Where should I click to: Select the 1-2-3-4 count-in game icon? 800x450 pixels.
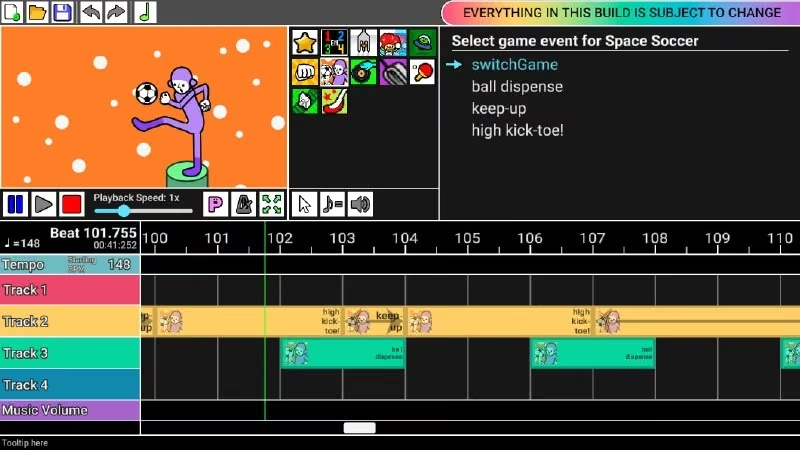tap(334, 42)
